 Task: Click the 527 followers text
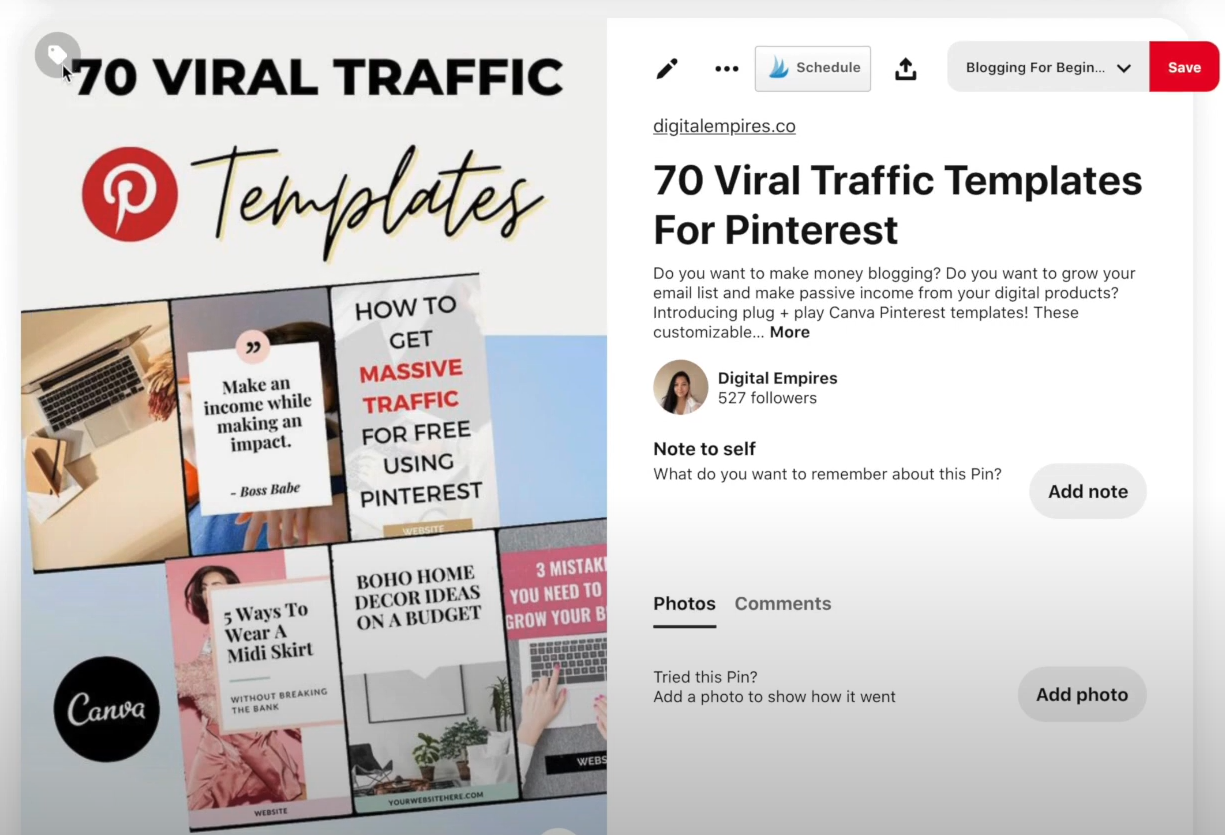coord(767,398)
